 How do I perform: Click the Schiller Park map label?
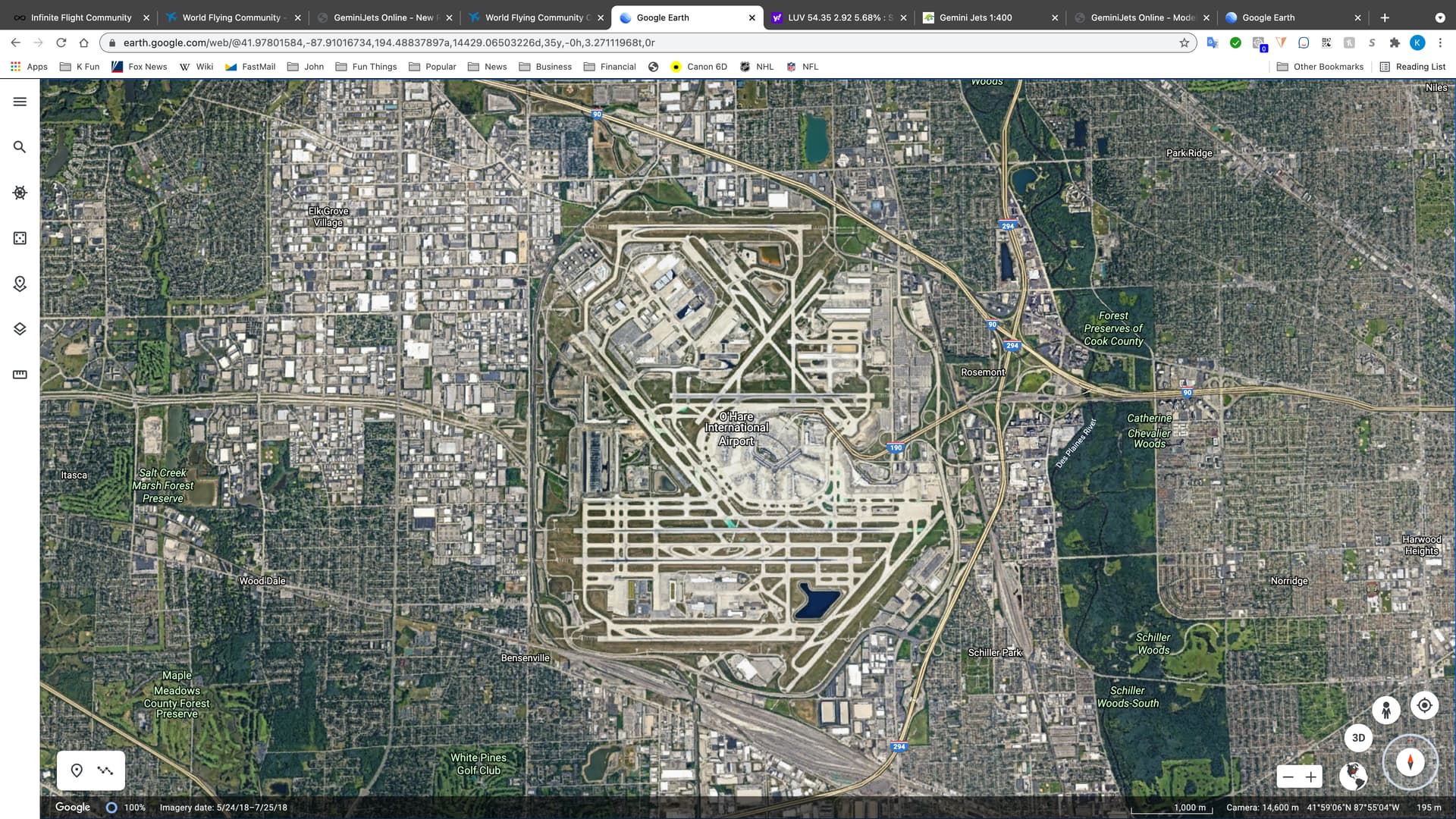click(995, 652)
